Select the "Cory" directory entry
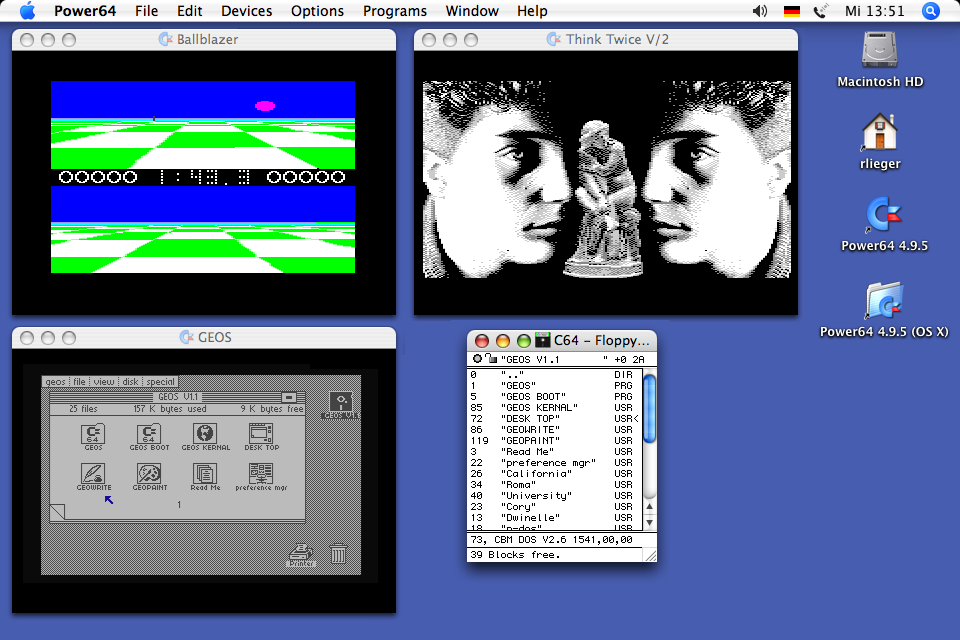The height and width of the screenshot is (640, 960). tap(555, 506)
